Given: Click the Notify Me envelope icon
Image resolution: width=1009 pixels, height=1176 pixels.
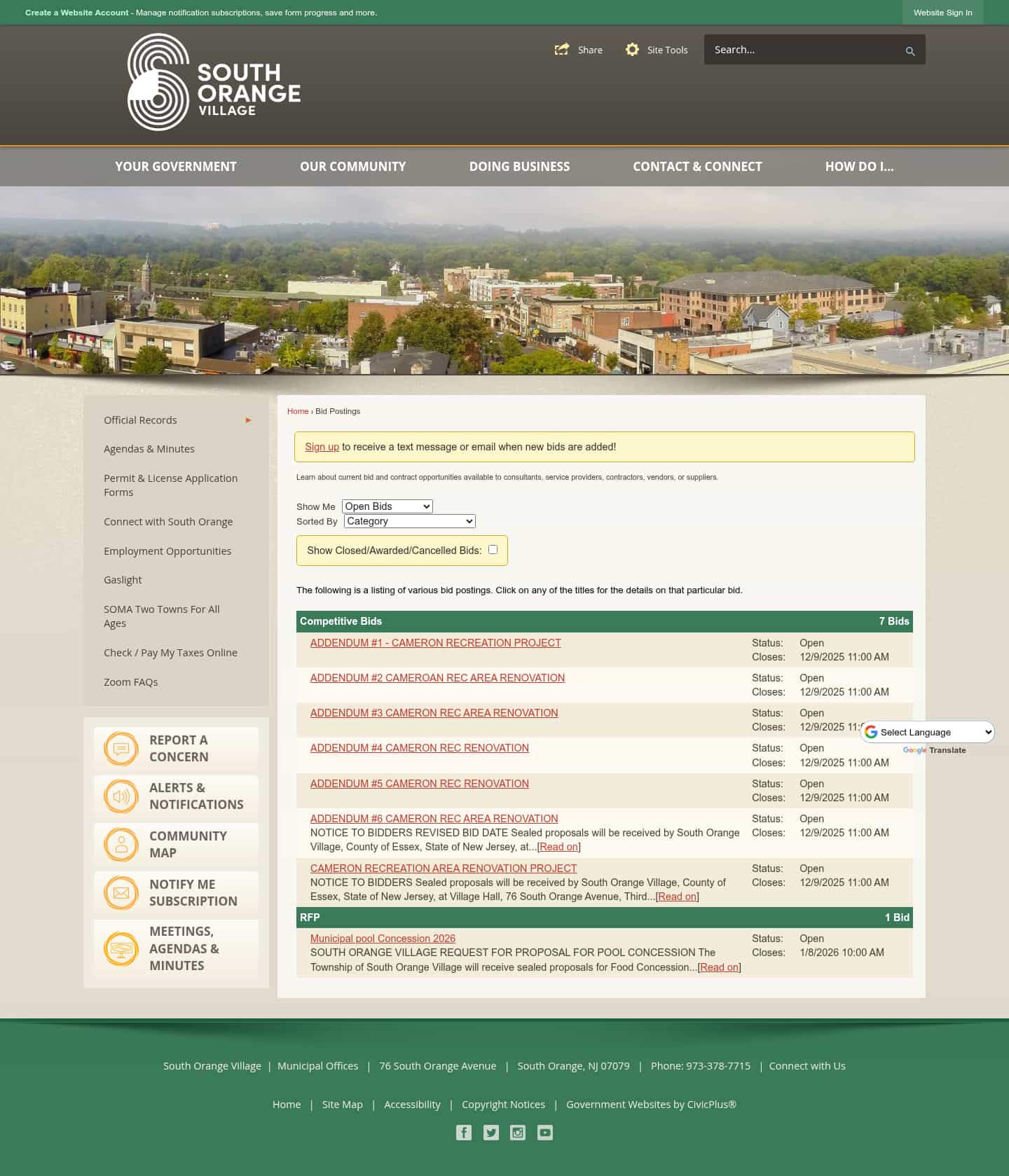Looking at the screenshot, I should (121, 893).
